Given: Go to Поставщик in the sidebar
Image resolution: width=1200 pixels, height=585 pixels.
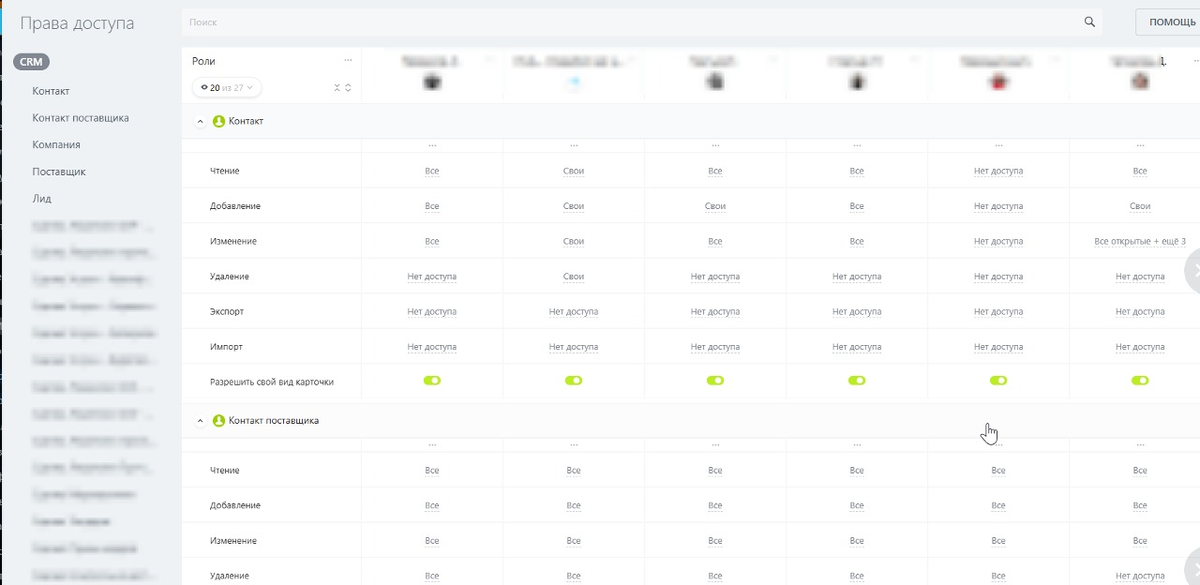Looking at the screenshot, I should click(59, 172).
